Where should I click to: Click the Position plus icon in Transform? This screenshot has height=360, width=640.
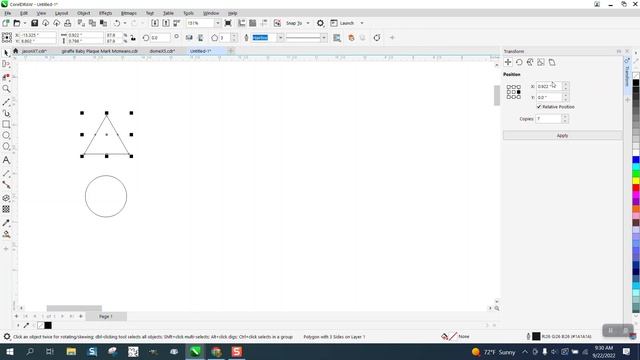coord(508,62)
